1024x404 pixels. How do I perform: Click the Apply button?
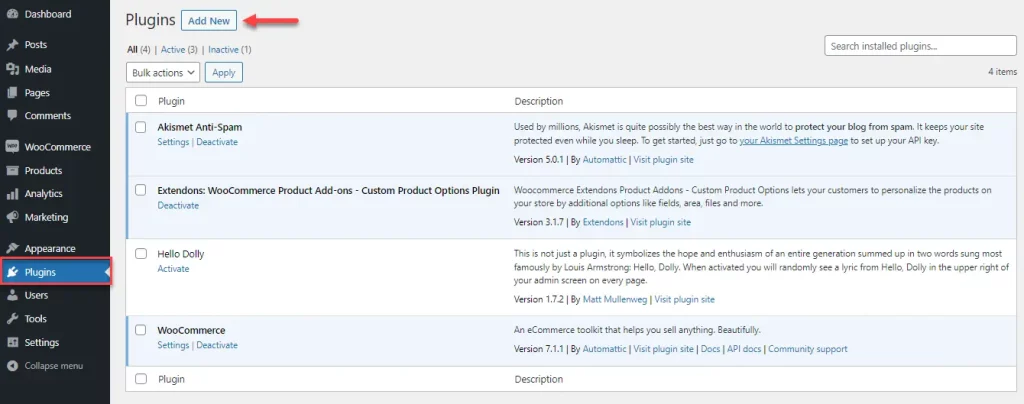click(224, 72)
